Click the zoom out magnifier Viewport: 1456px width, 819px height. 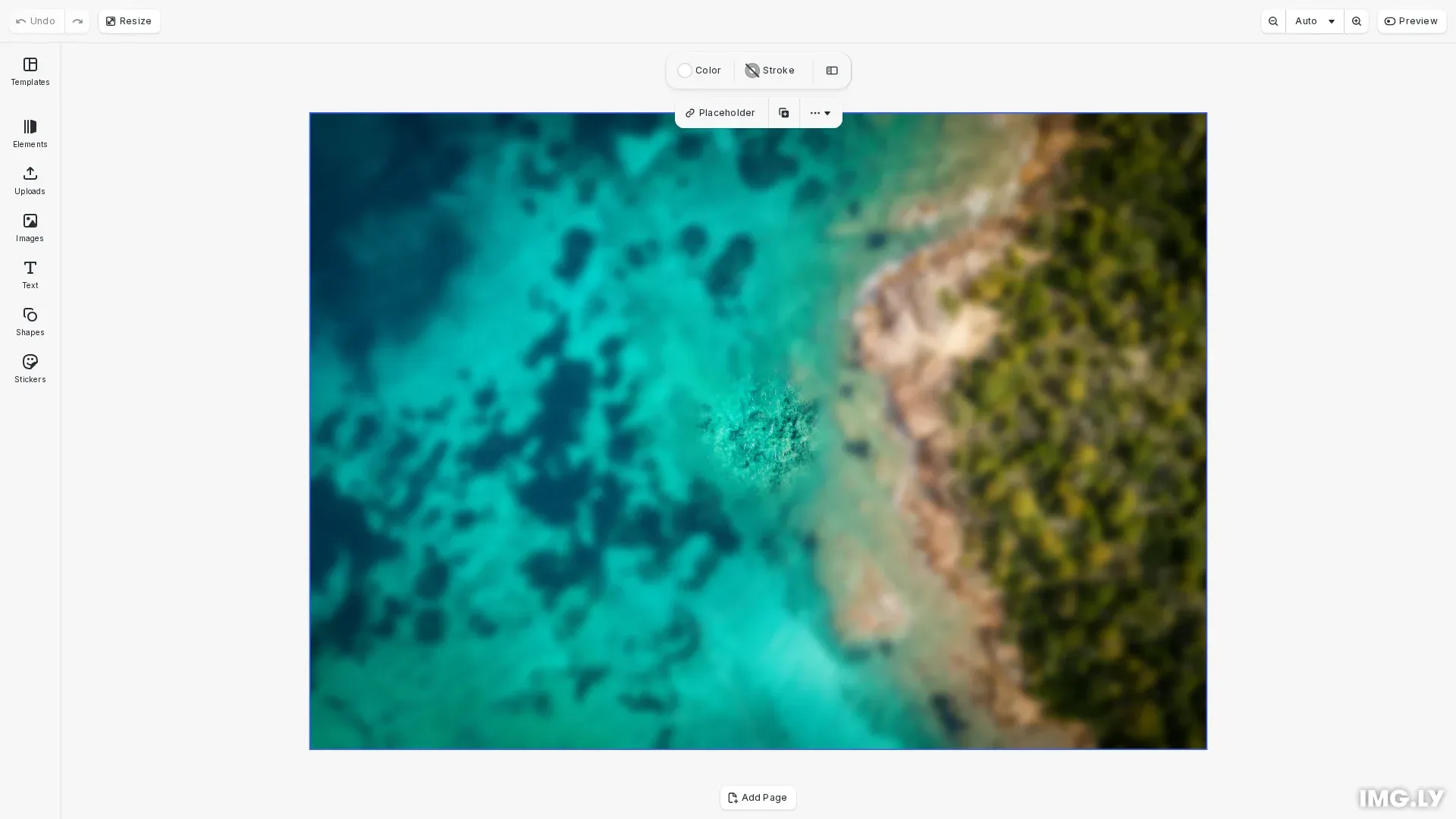click(1273, 21)
